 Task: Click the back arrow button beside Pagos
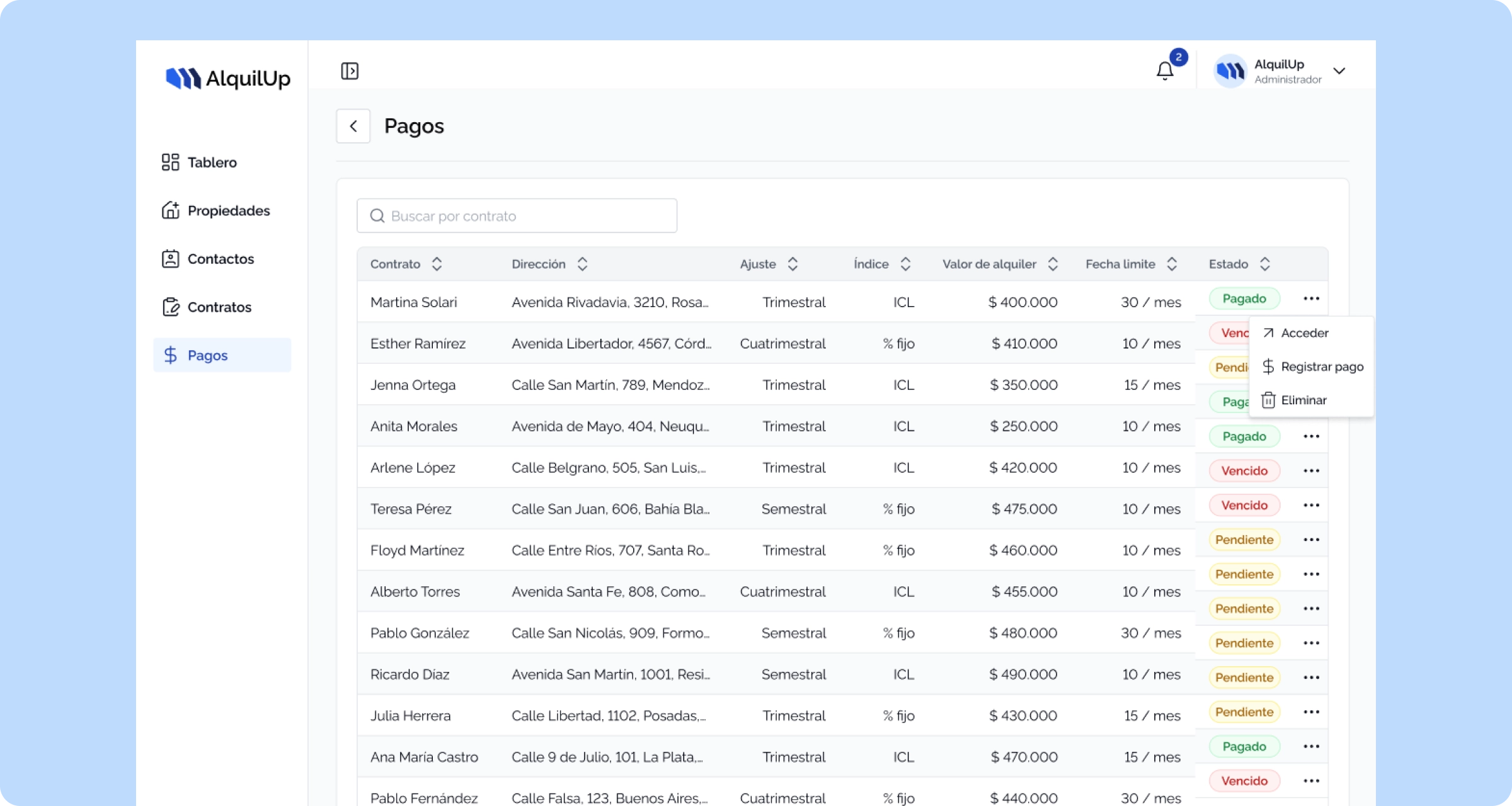(x=353, y=126)
